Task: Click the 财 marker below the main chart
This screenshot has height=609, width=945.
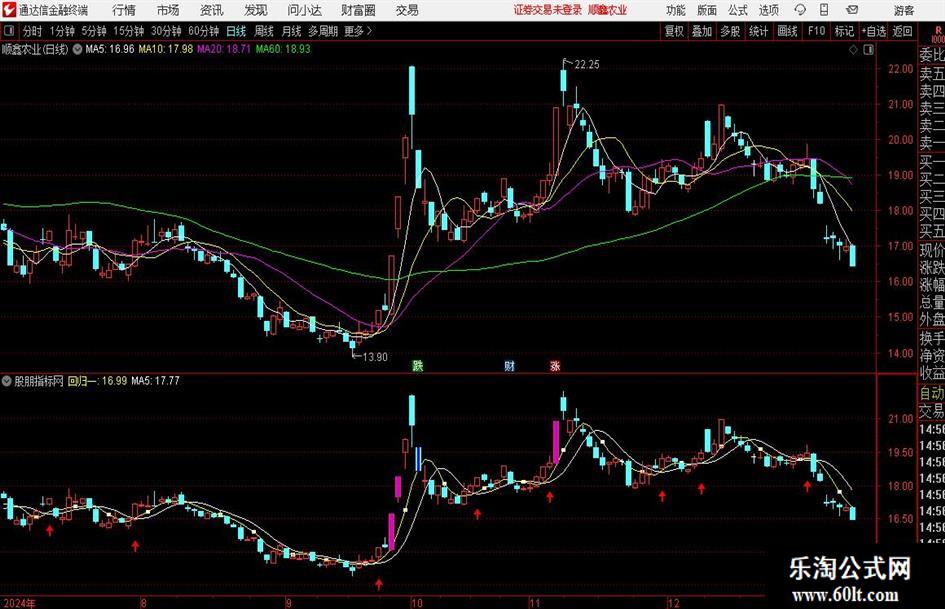Action: tap(509, 365)
